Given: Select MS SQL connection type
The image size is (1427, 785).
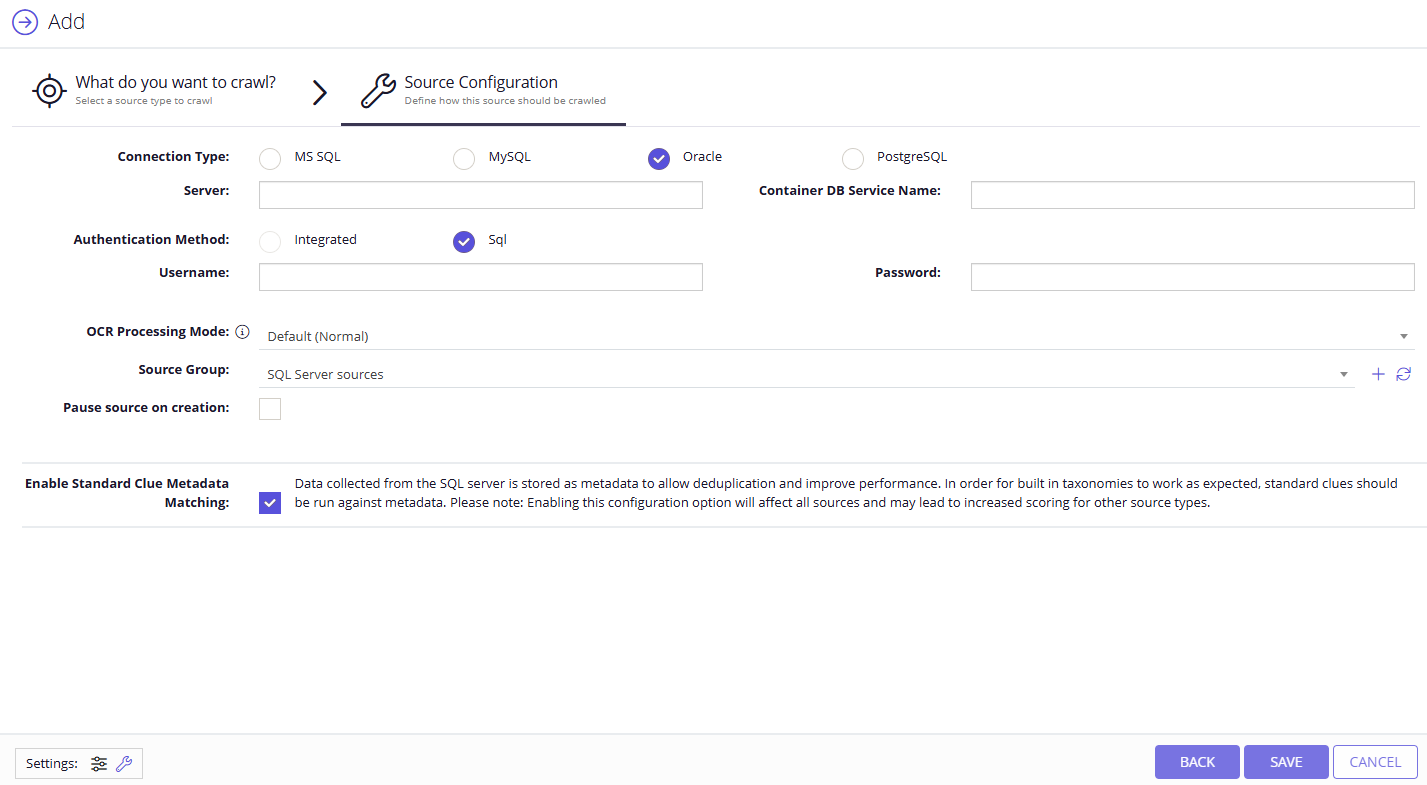Looking at the screenshot, I should click(x=270, y=159).
